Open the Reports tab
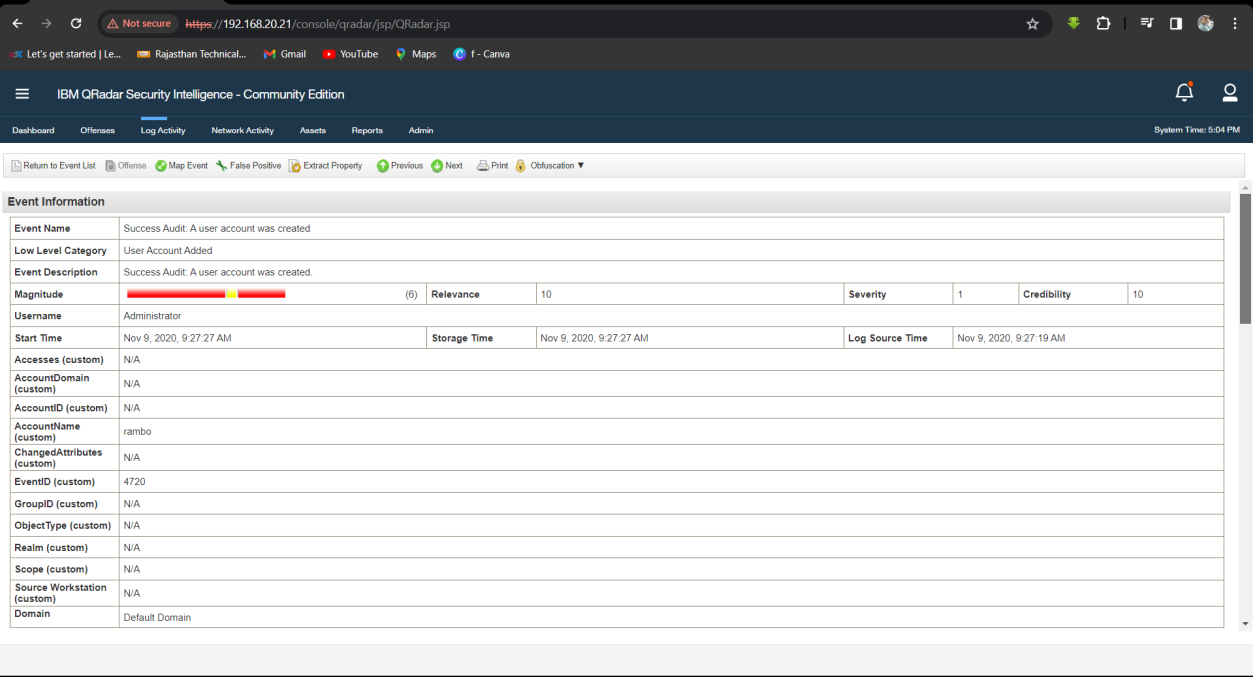 (367, 131)
